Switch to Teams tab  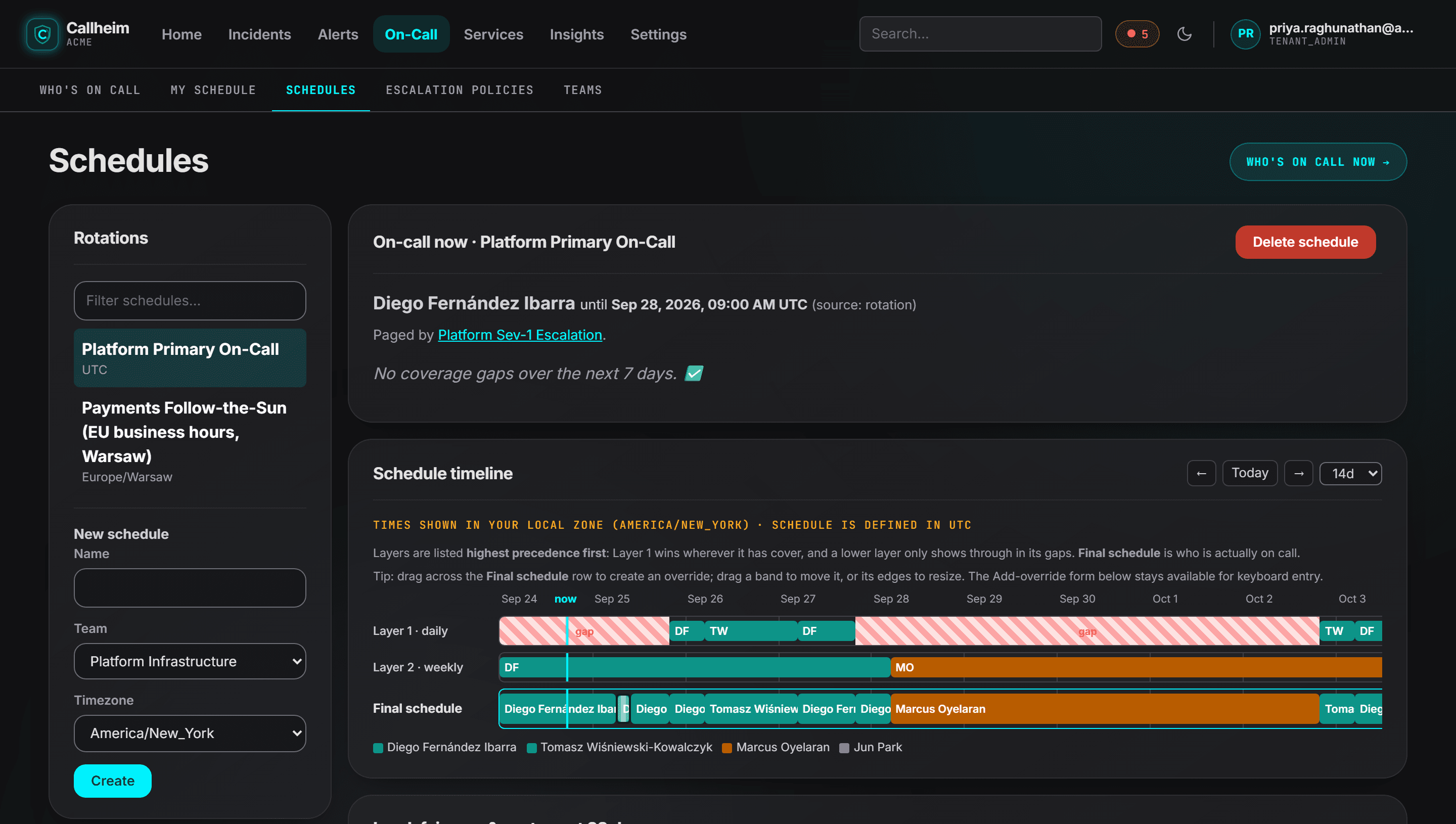pos(583,90)
